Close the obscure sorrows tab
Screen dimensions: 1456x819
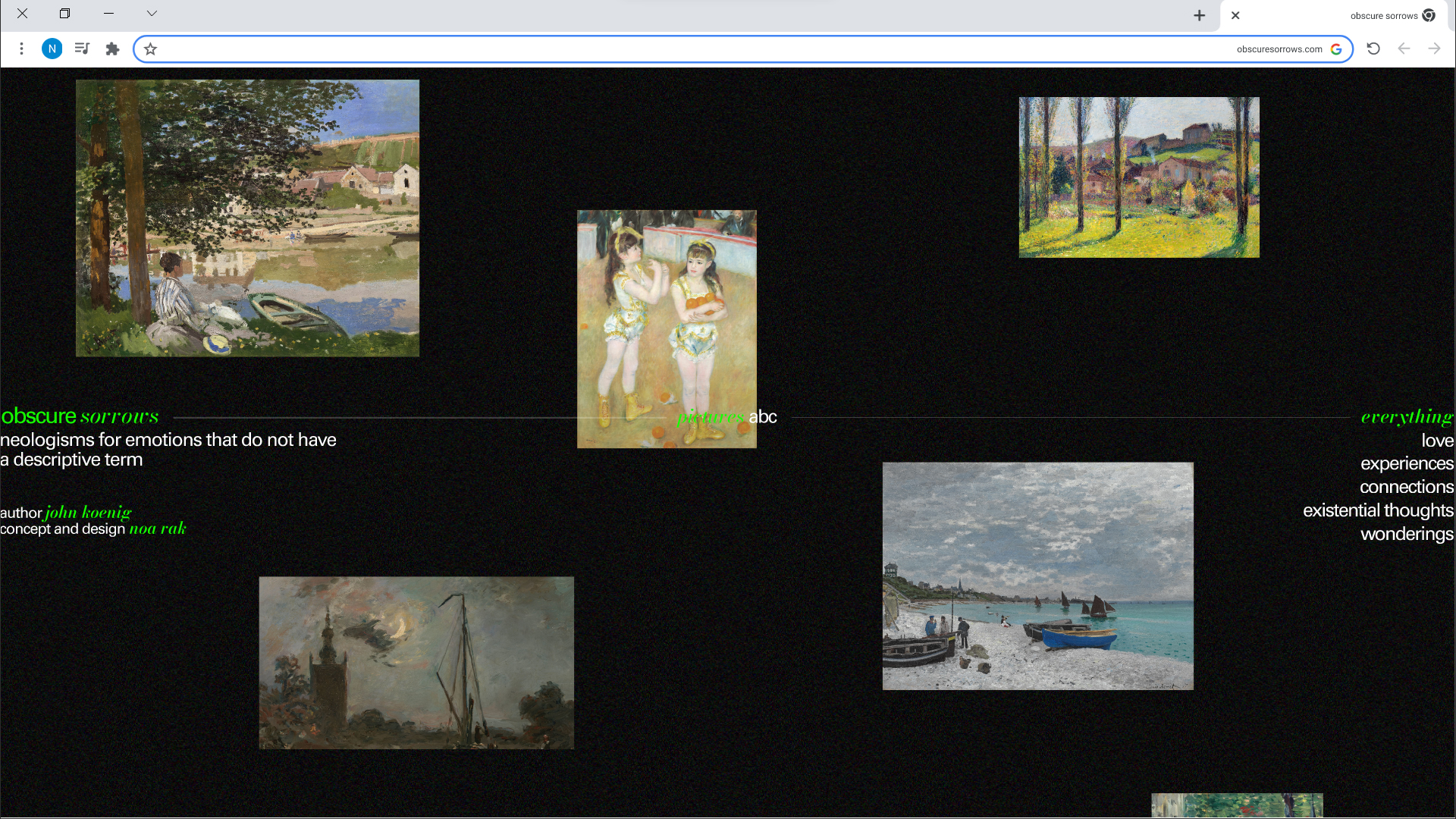(1235, 15)
